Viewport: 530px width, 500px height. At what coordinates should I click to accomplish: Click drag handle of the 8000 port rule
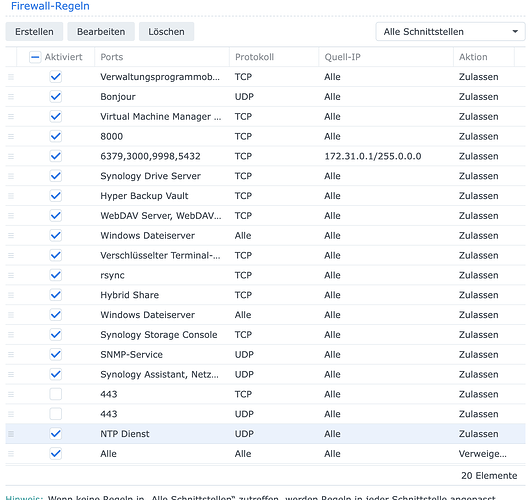point(11,137)
